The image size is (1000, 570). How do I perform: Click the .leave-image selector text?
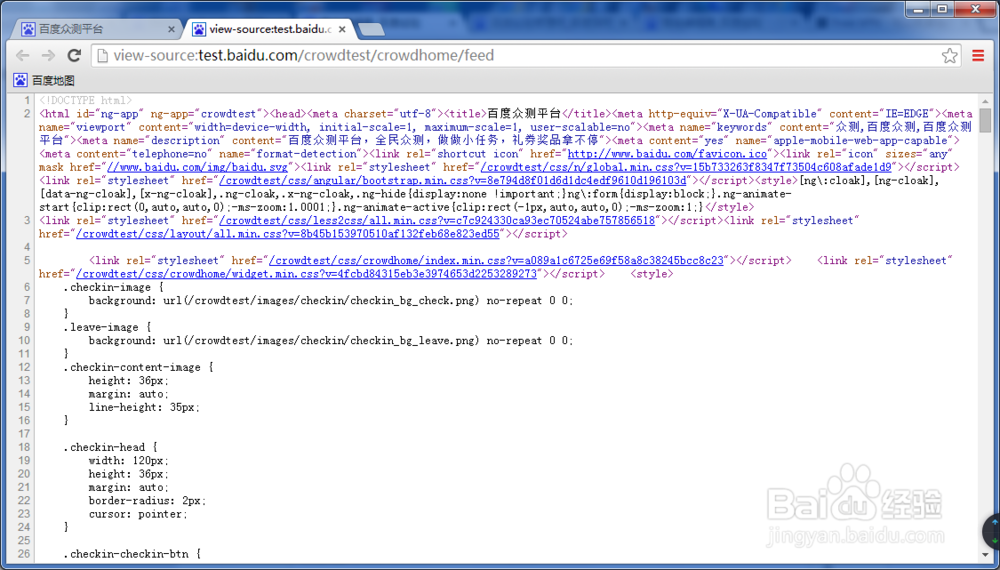point(100,328)
